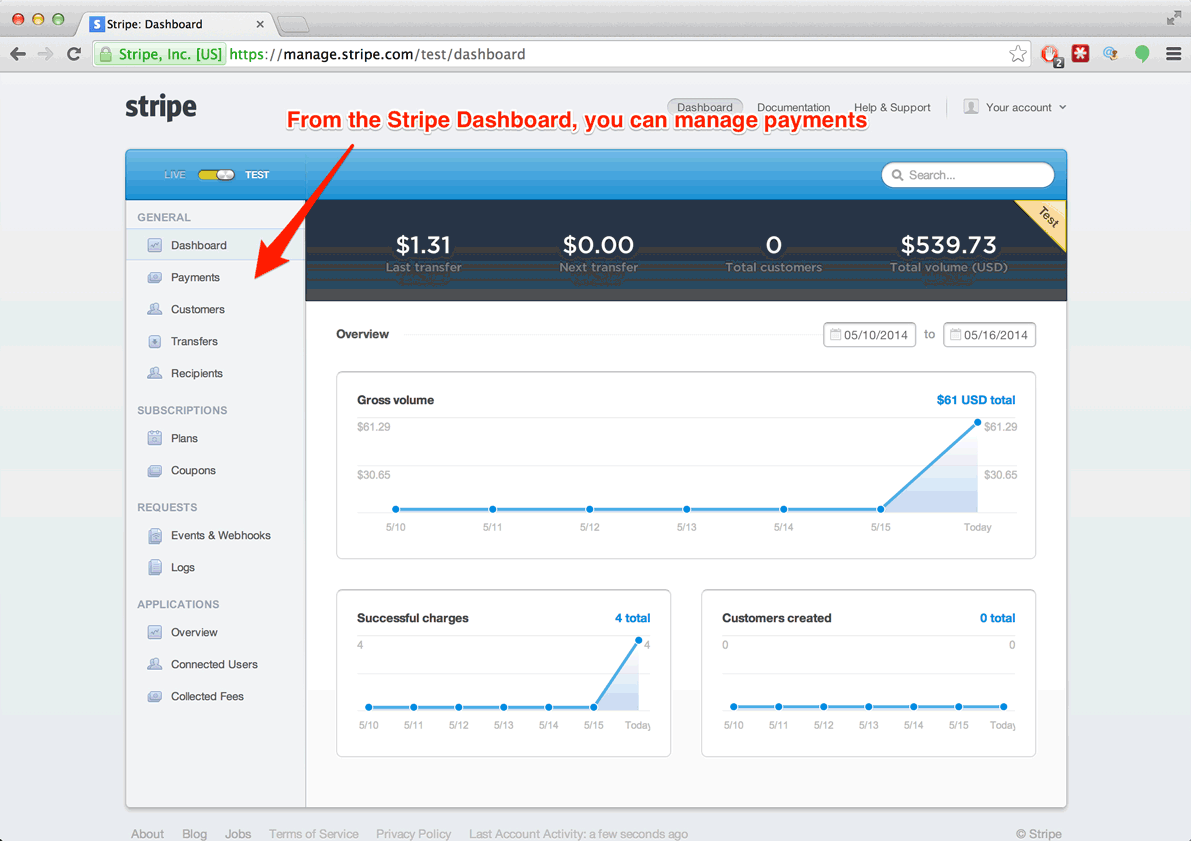The image size is (1191, 841).
Task: Click the Customers sidebar people icon
Action: [x=155, y=309]
